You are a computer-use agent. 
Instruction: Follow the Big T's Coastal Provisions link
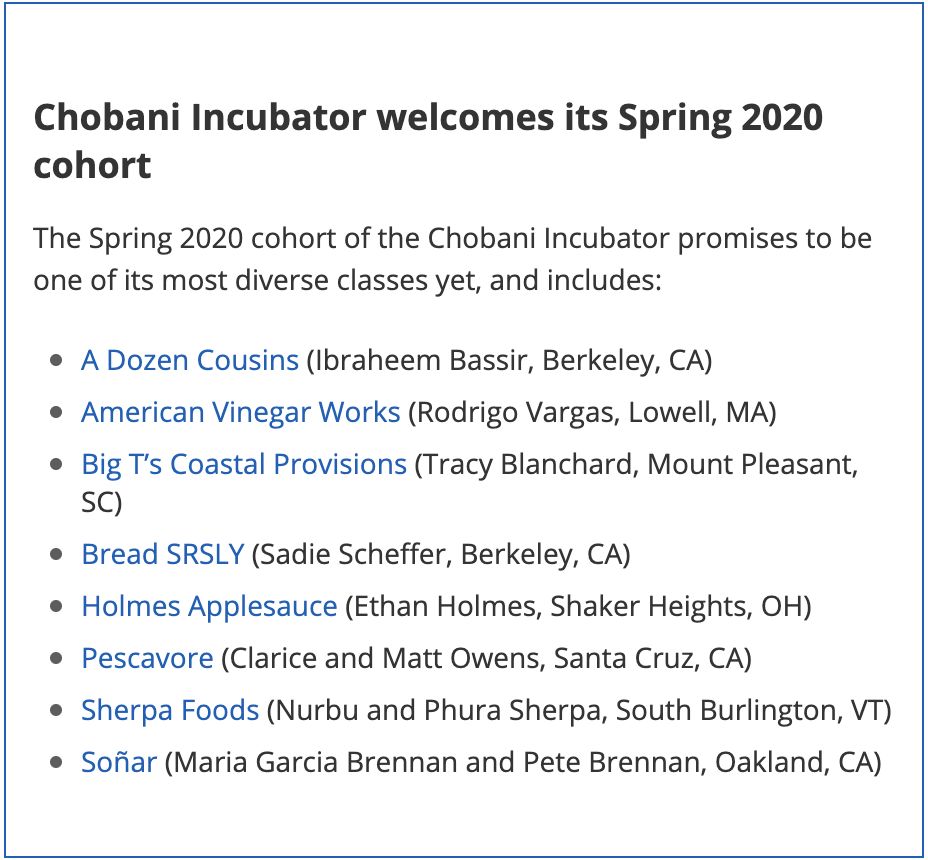click(244, 464)
